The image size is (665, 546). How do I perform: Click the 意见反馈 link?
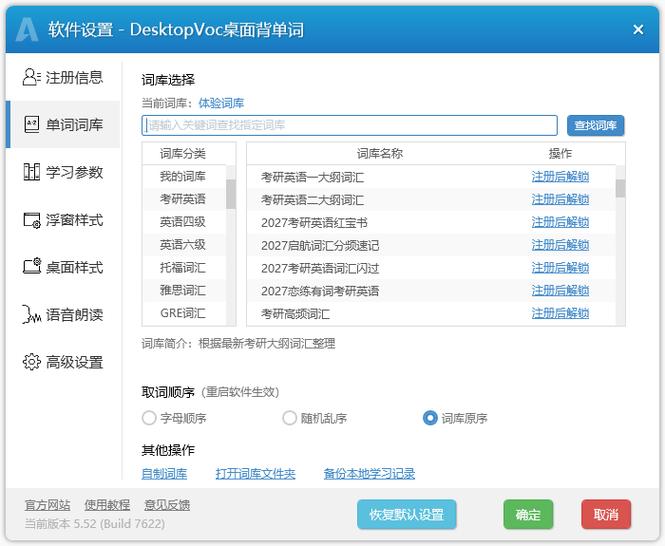(x=167, y=504)
